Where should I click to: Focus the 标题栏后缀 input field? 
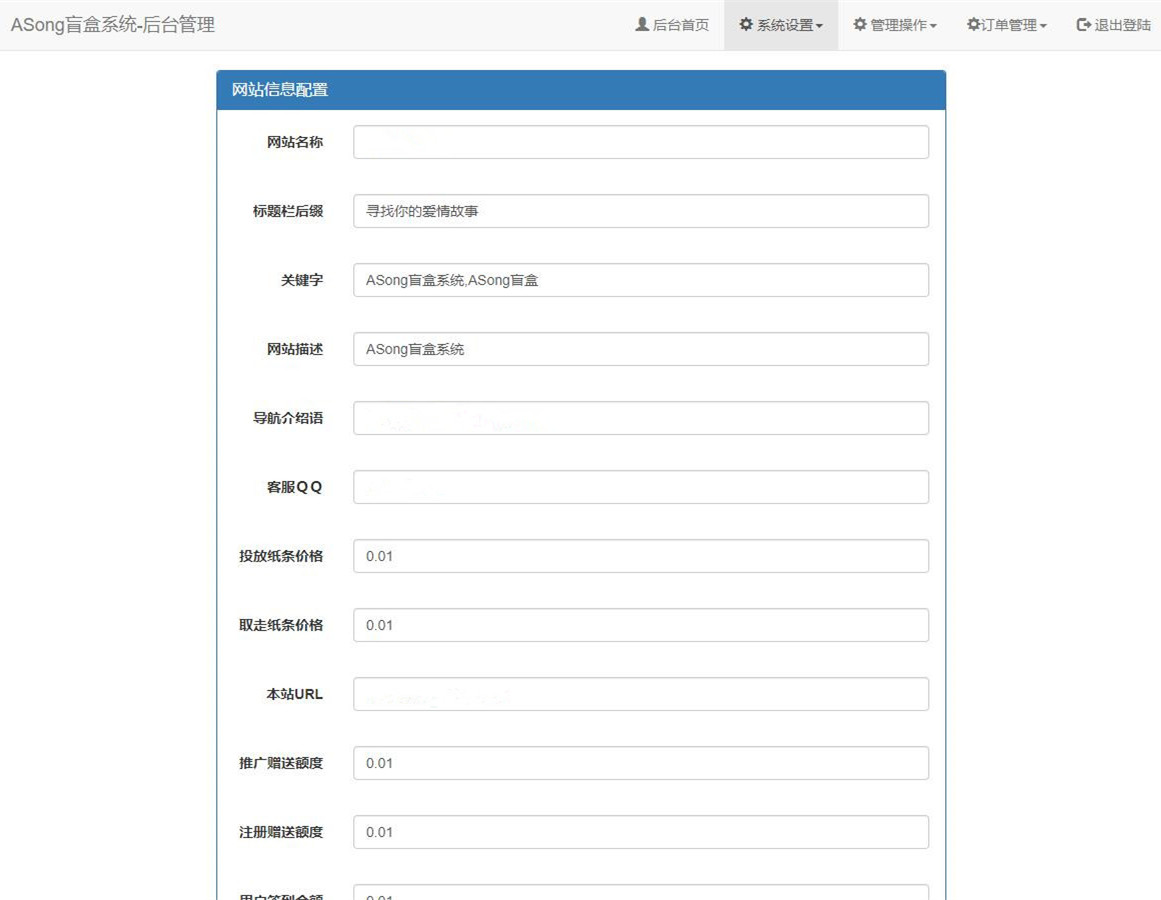[641, 211]
